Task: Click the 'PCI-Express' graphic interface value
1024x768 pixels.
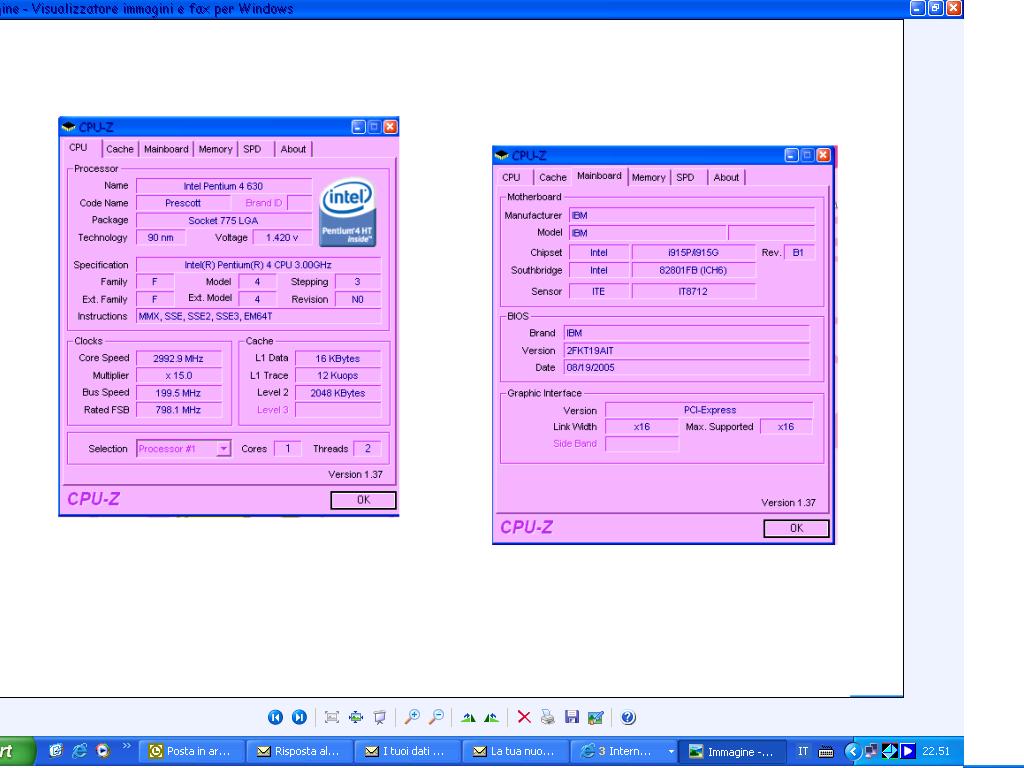Action: point(709,410)
